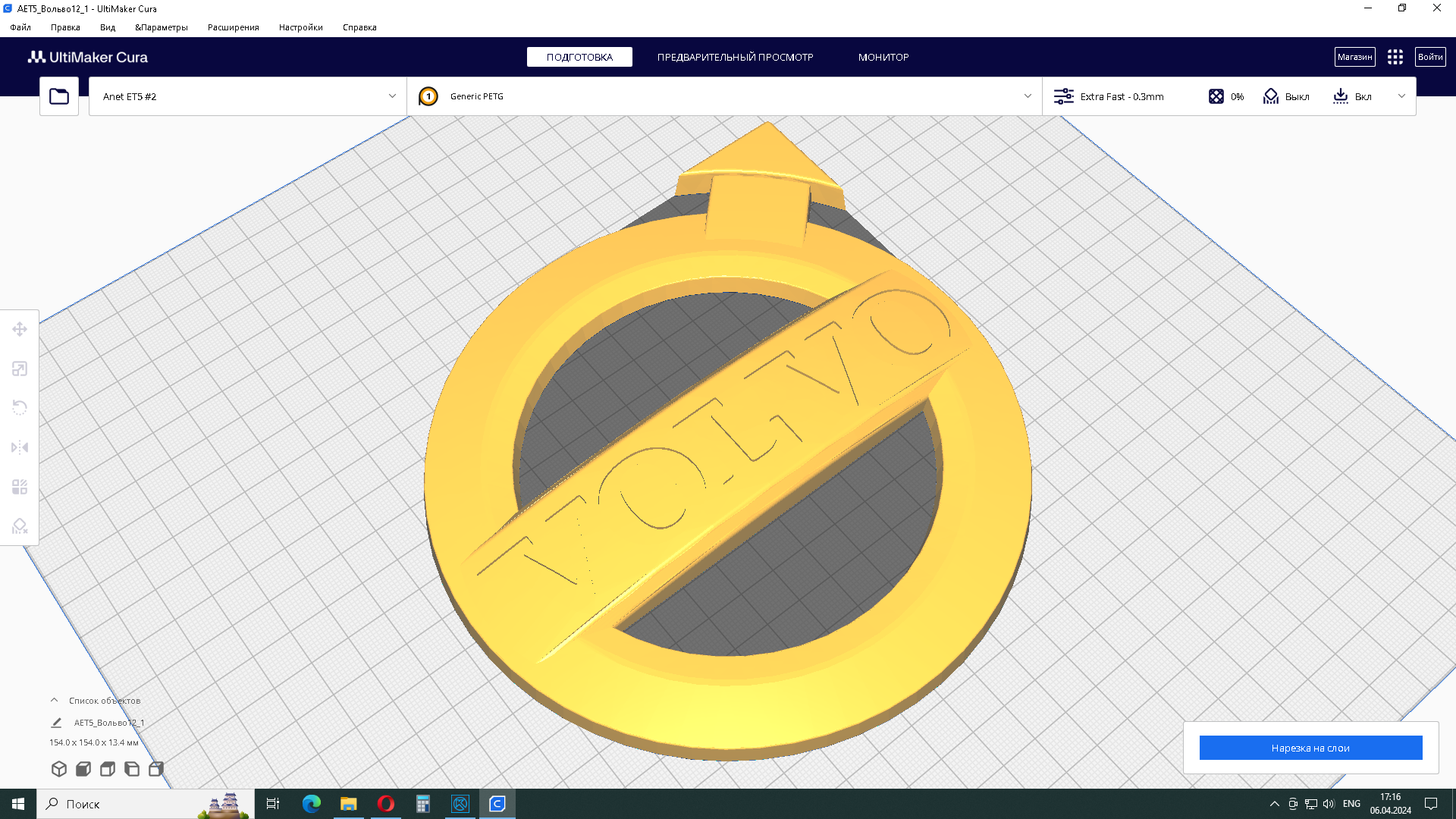The height and width of the screenshot is (819, 1456).
Task: Switch to ПОДГОТОВКА stage
Action: coord(579,57)
